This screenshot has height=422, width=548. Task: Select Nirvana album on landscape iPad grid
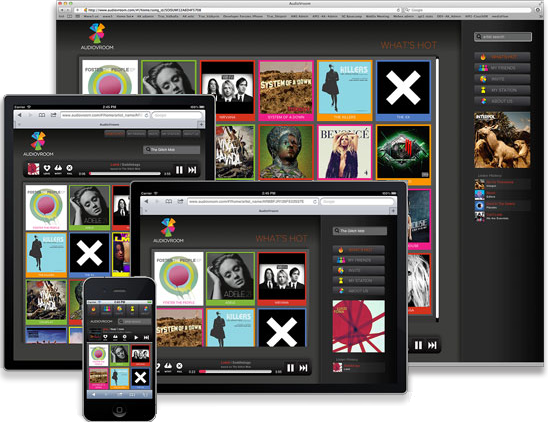click(x=282, y=279)
